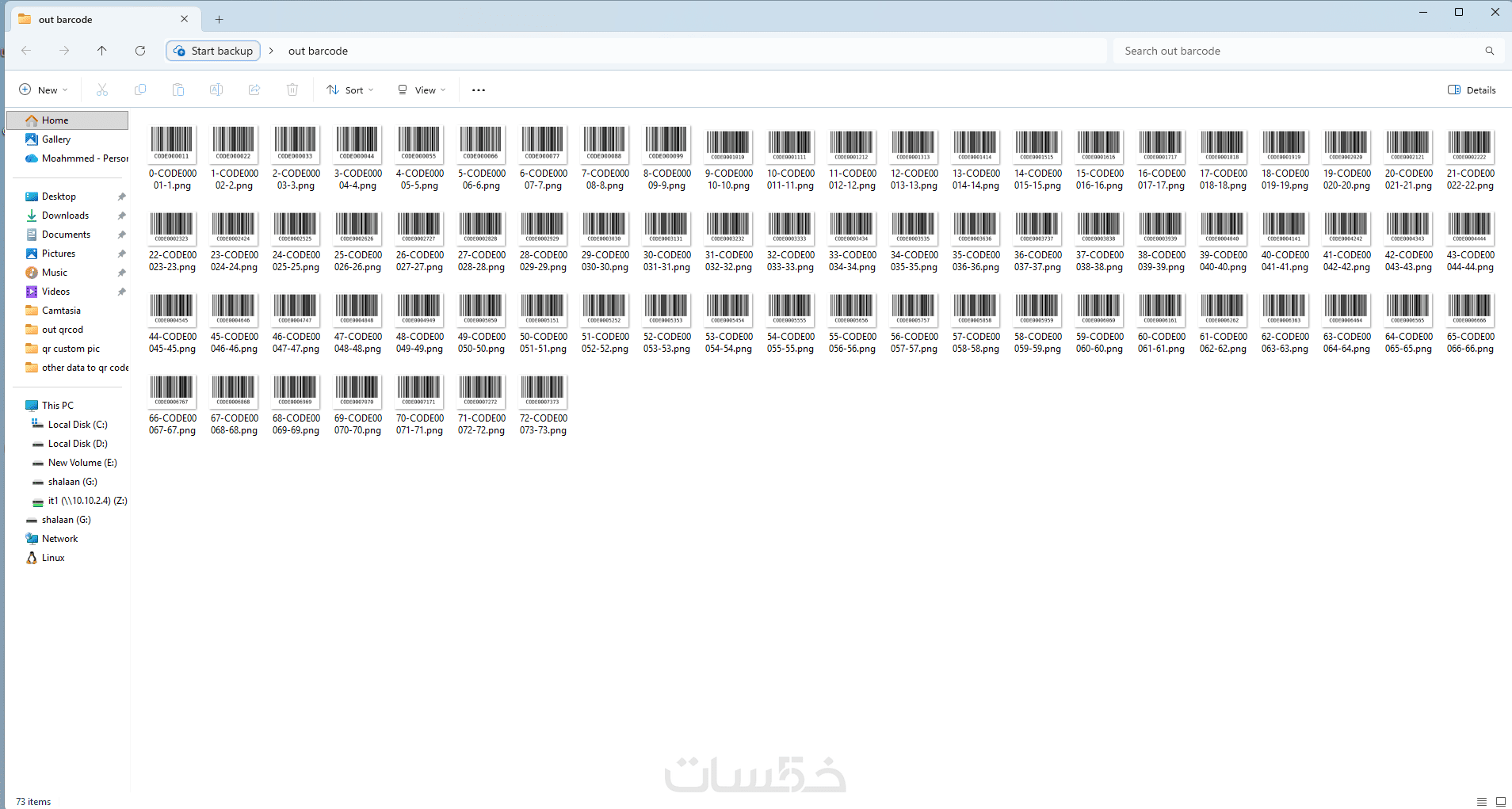Open the Pictures folder
Screen dimensions: 1512x809
59,254
